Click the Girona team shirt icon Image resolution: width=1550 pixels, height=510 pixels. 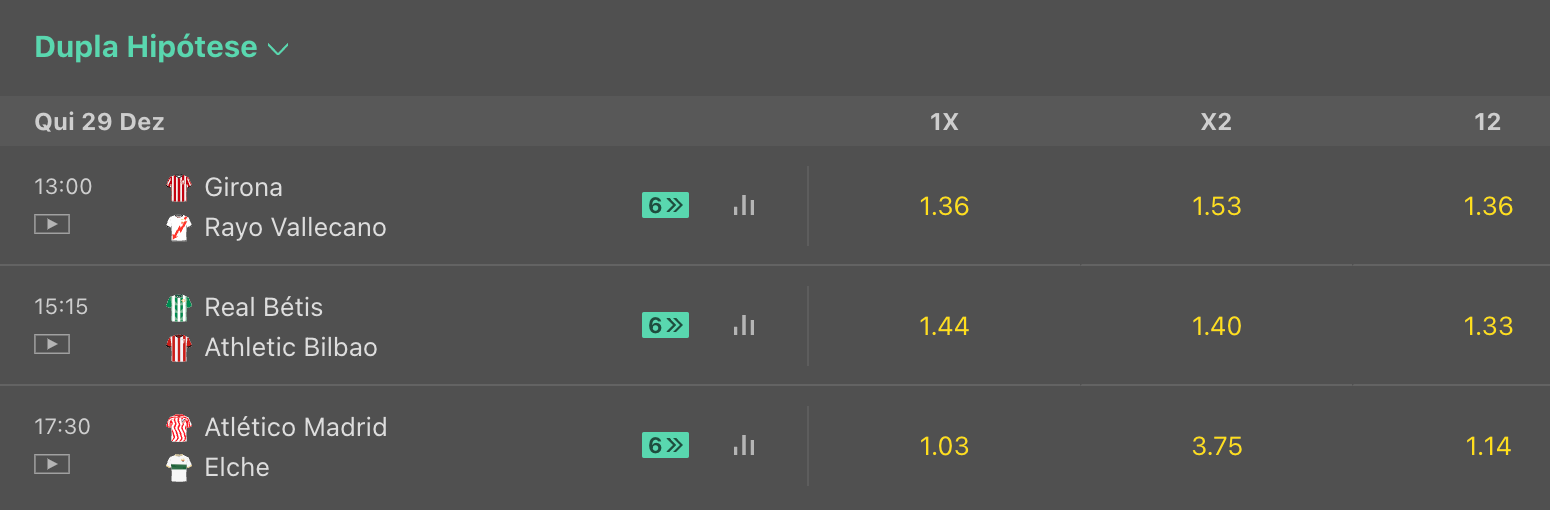click(179, 188)
